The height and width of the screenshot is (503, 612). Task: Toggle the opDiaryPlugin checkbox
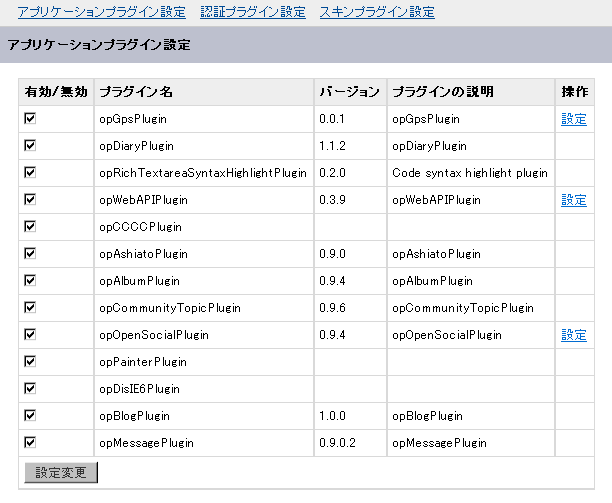(30, 145)
